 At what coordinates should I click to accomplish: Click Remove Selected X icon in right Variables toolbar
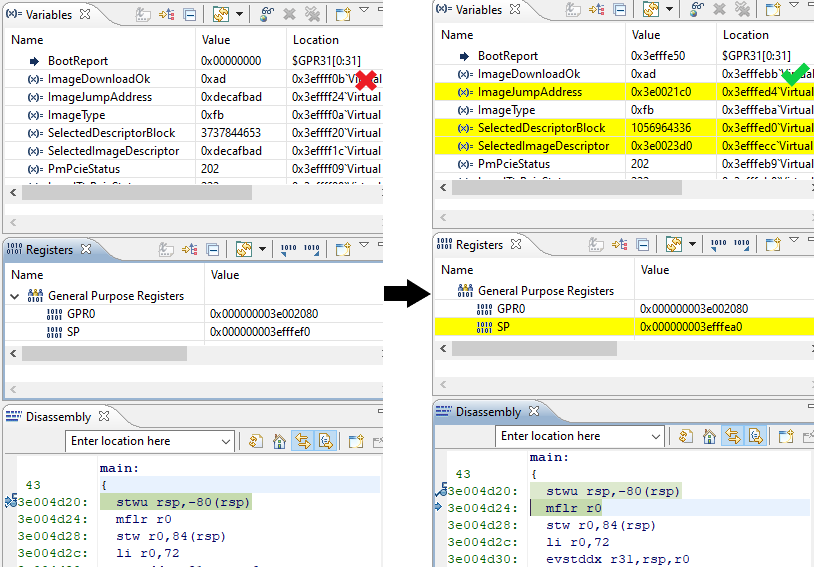[x=719, y=9]
